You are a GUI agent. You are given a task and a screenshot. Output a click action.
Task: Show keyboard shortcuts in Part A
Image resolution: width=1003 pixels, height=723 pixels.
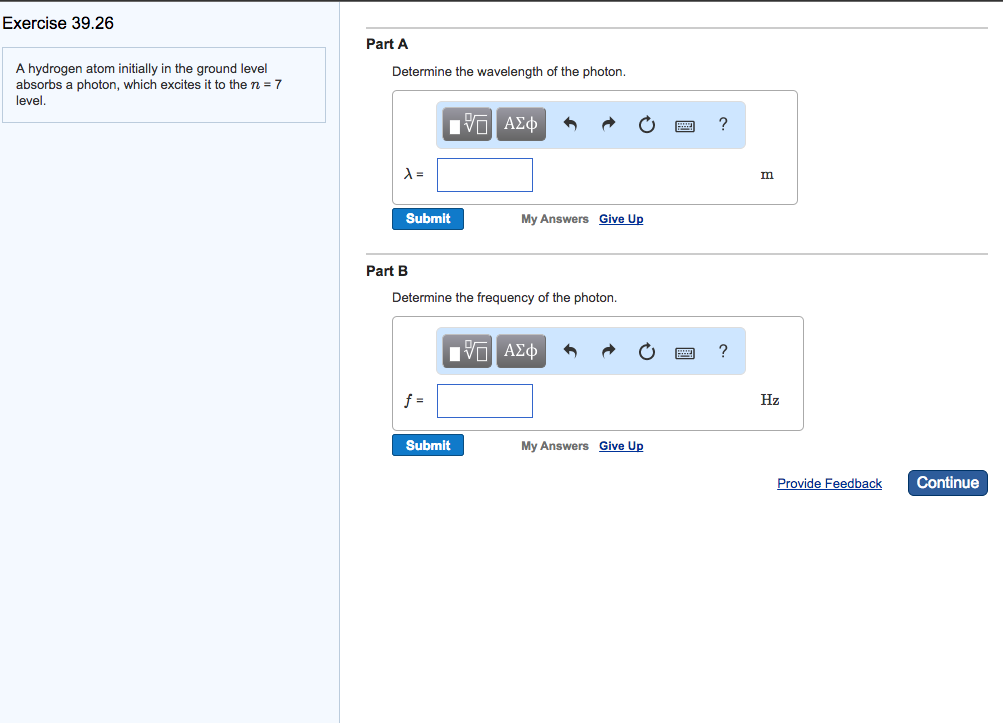(685, 125)
